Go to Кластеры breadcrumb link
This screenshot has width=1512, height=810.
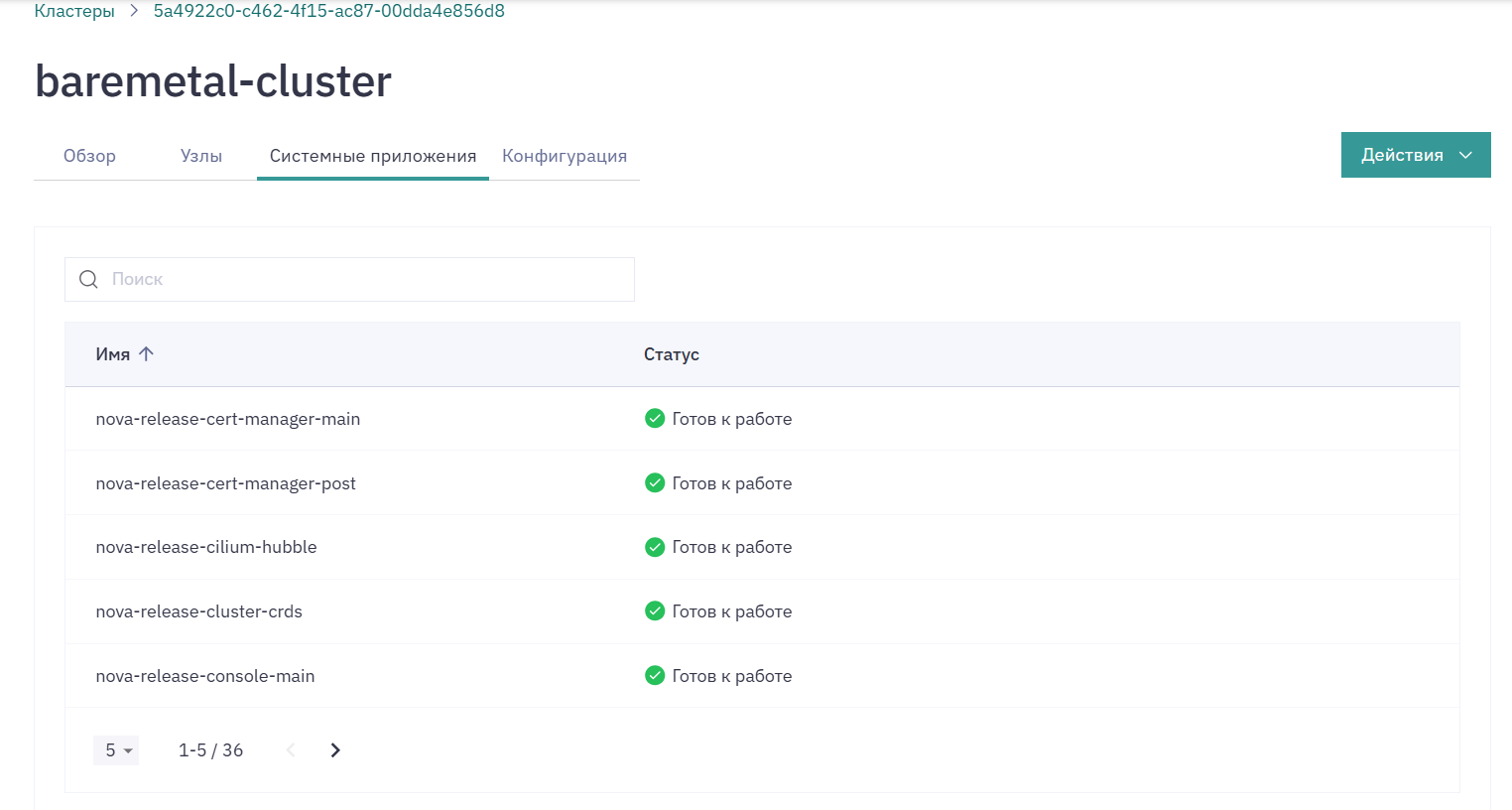[74, 11]
